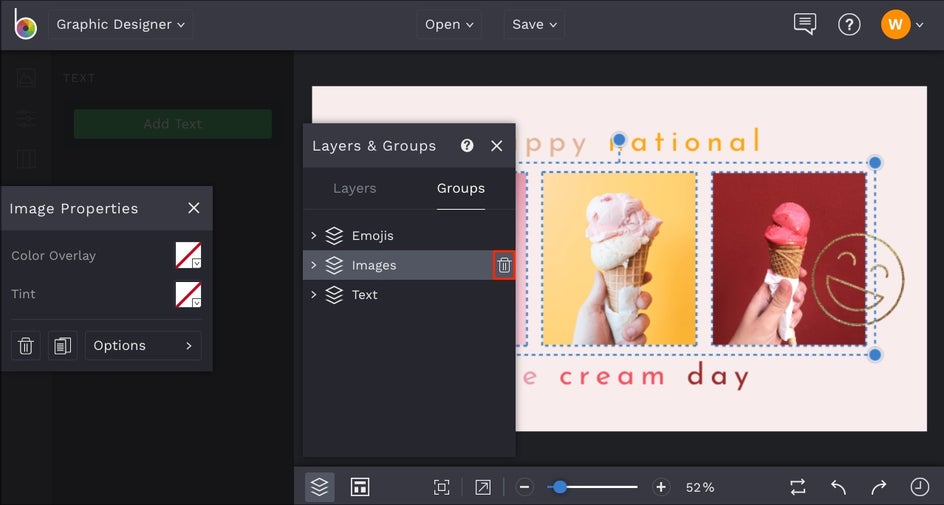Open the Color Overlay swatch

188,255
